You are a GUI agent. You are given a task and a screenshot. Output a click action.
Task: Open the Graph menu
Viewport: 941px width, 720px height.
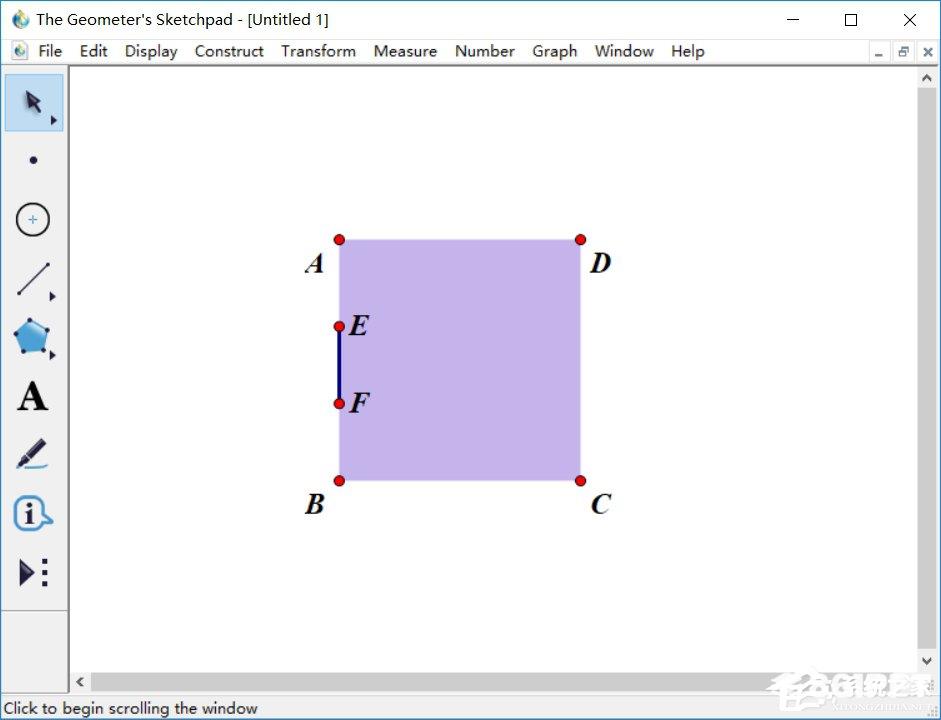[x=555, y=52]
